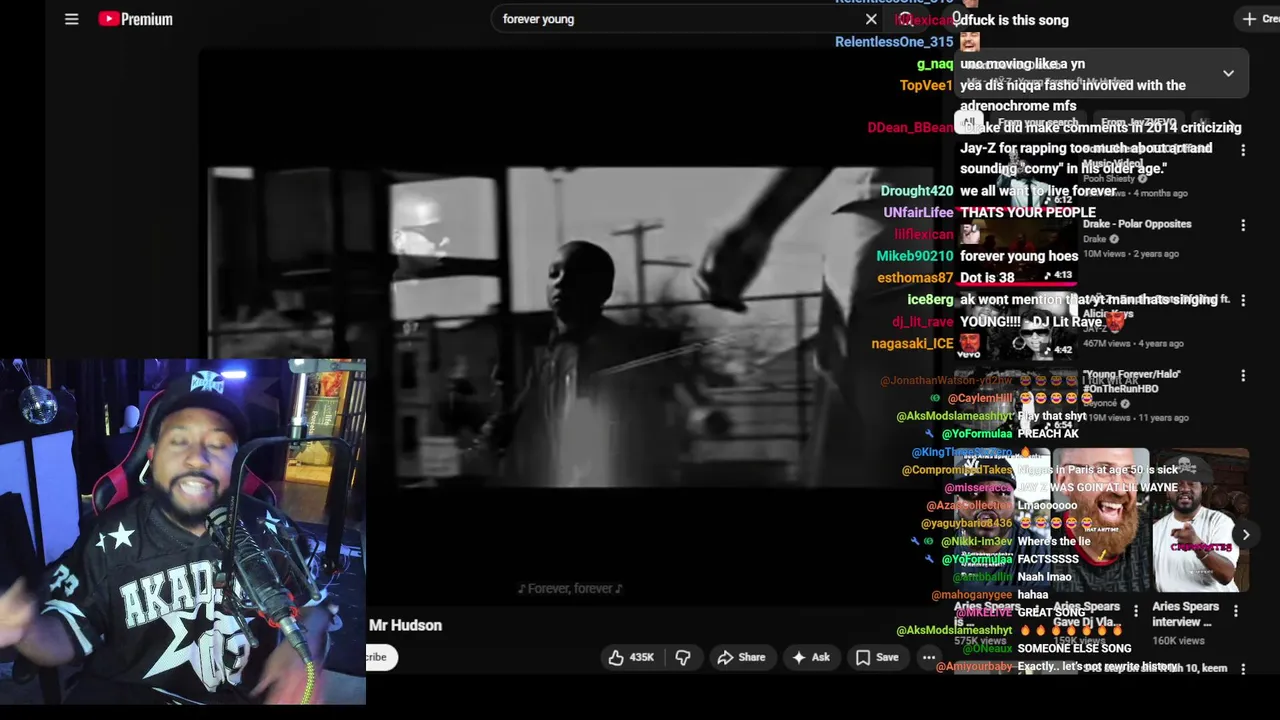Screen dimensions: 1280x720
Task: Click chat message 'THATS YOUR PEOPLE'
Action: click(1028, 212)
